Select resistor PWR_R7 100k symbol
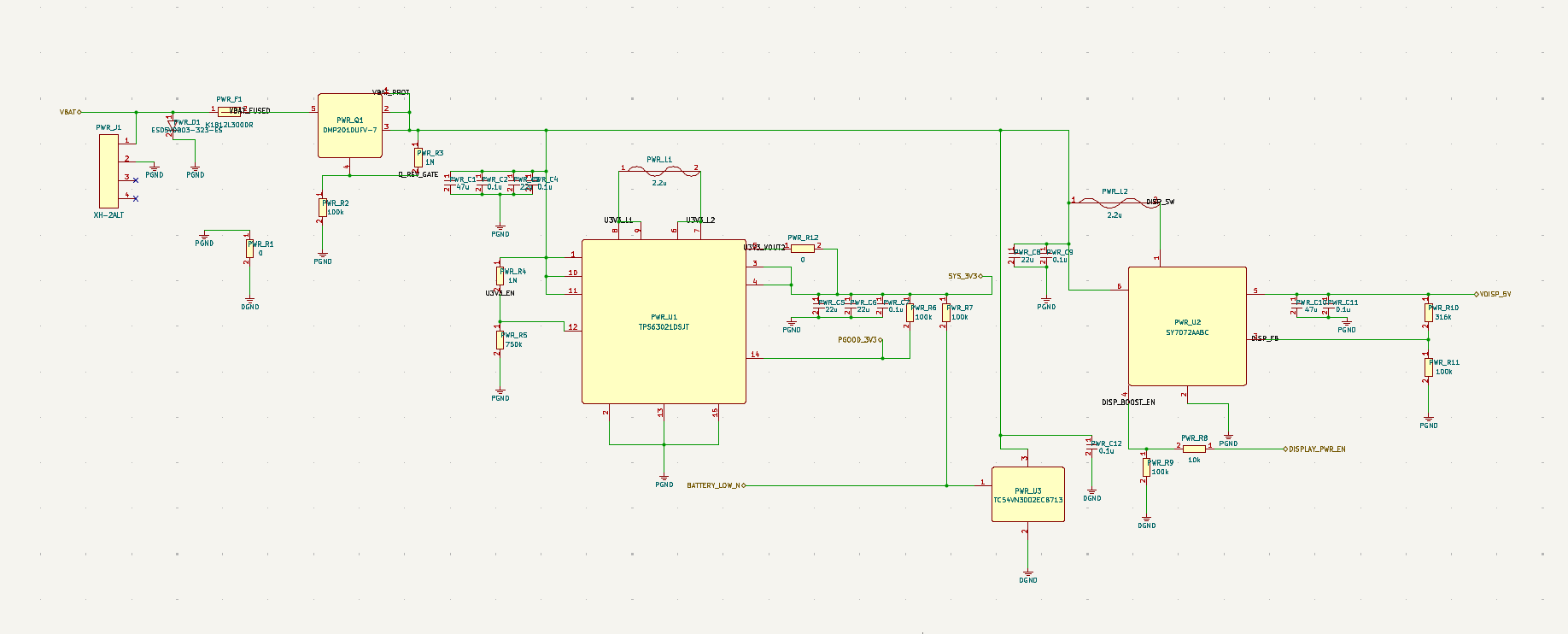 click(946, 312)
